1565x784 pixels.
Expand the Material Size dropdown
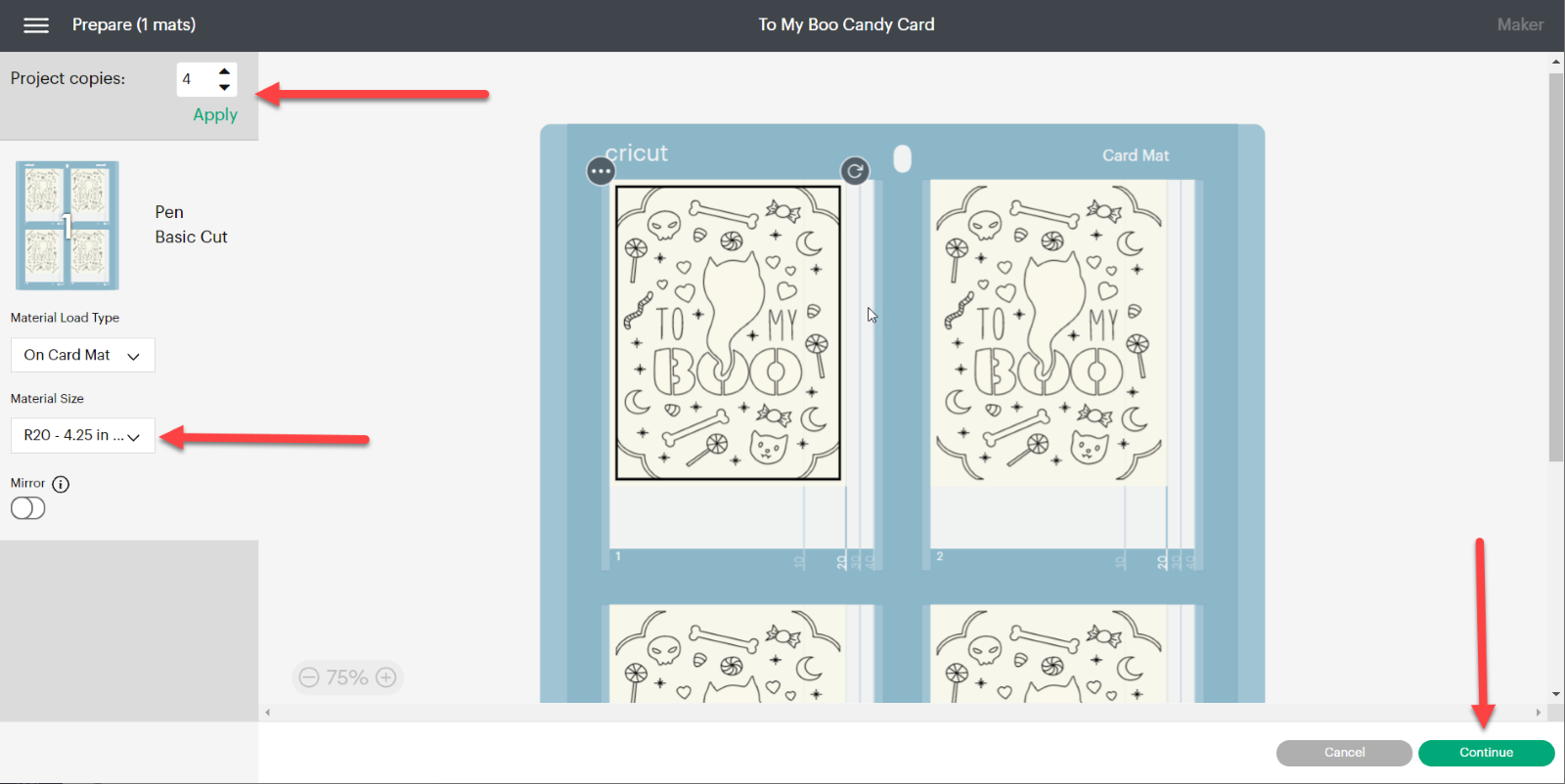82,436
